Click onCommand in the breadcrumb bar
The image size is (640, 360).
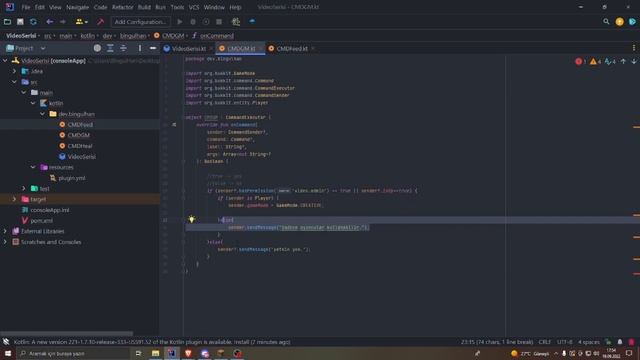point(217,36)
